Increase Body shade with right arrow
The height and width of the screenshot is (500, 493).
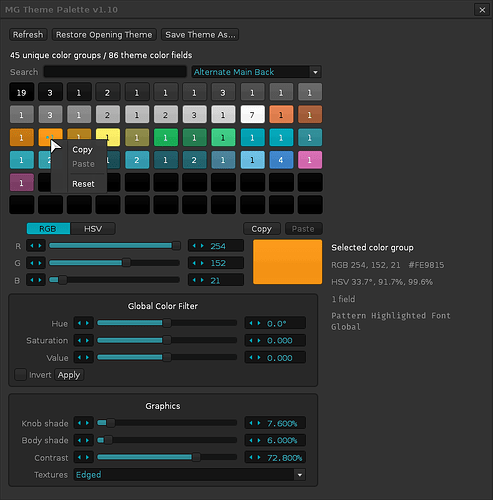(x=87, y=440)
